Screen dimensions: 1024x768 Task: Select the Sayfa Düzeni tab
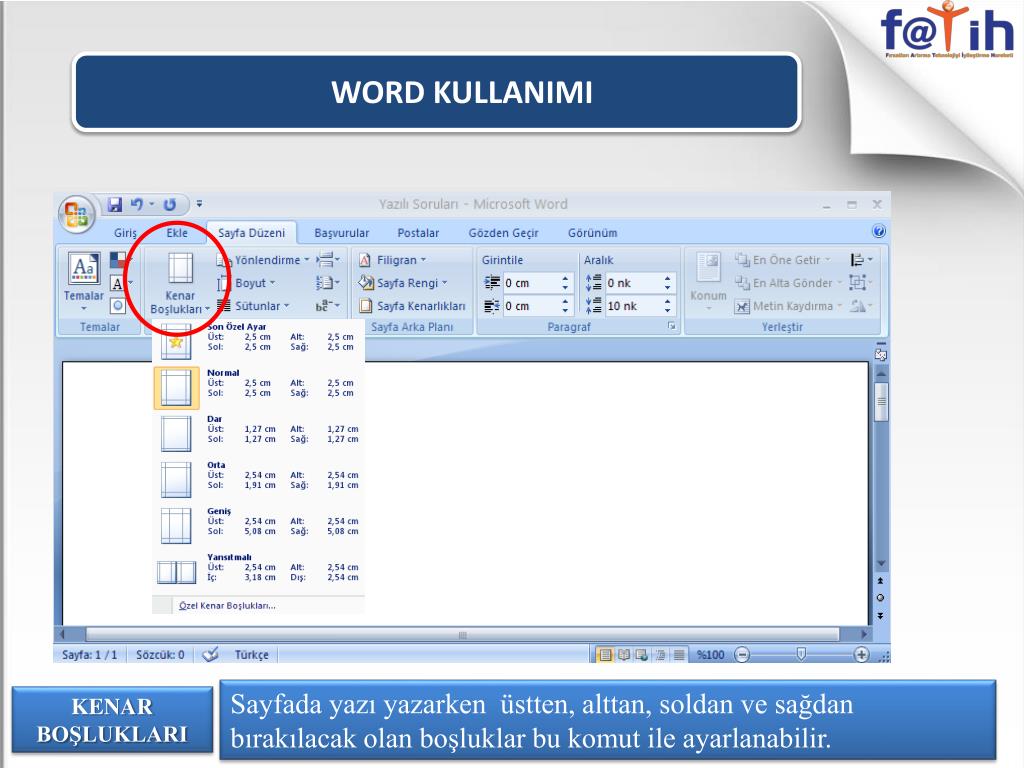click(251, 232)
